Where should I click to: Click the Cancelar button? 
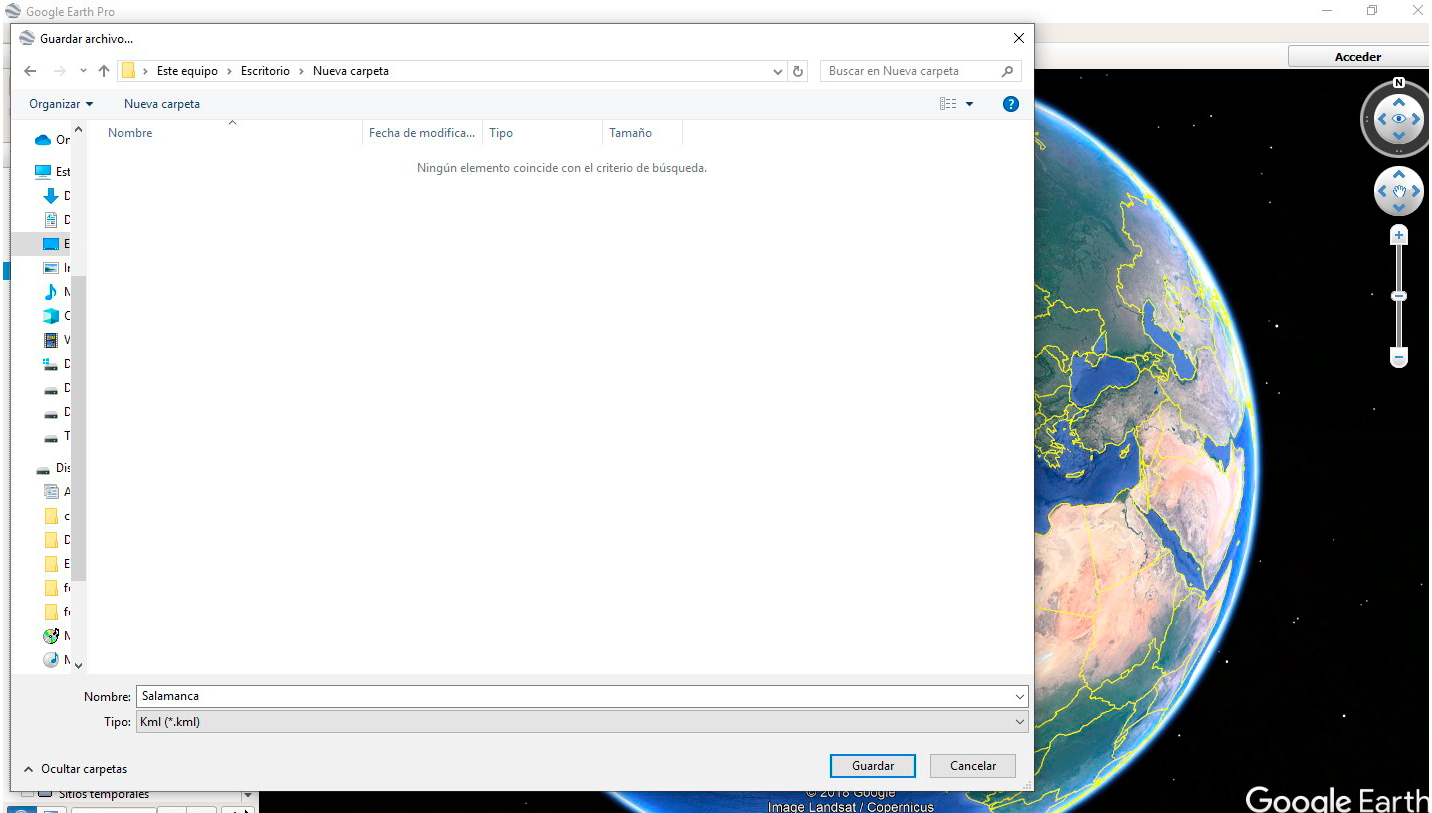pyautogui.click(x=973, y=766)
